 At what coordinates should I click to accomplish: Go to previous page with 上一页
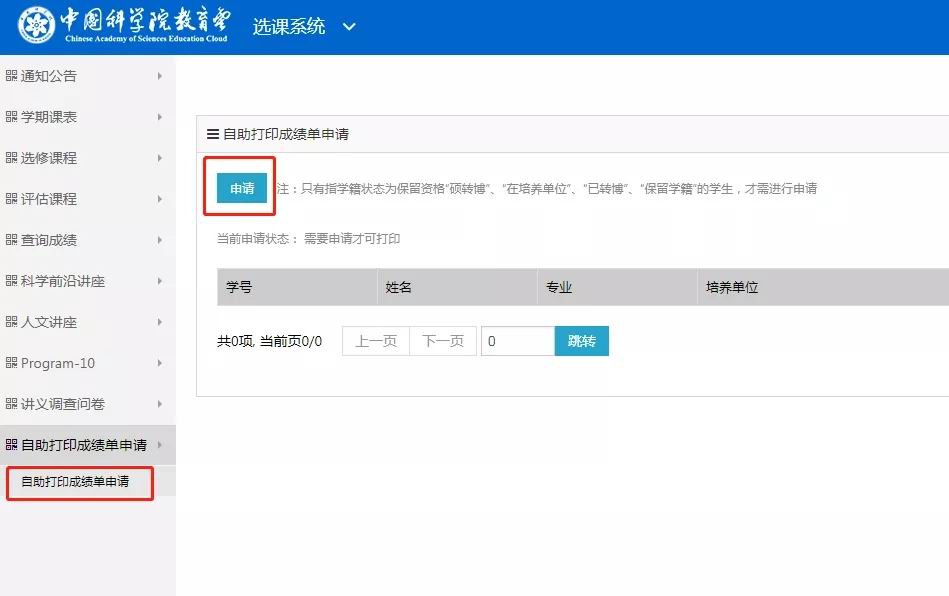(x=376, y=341)
